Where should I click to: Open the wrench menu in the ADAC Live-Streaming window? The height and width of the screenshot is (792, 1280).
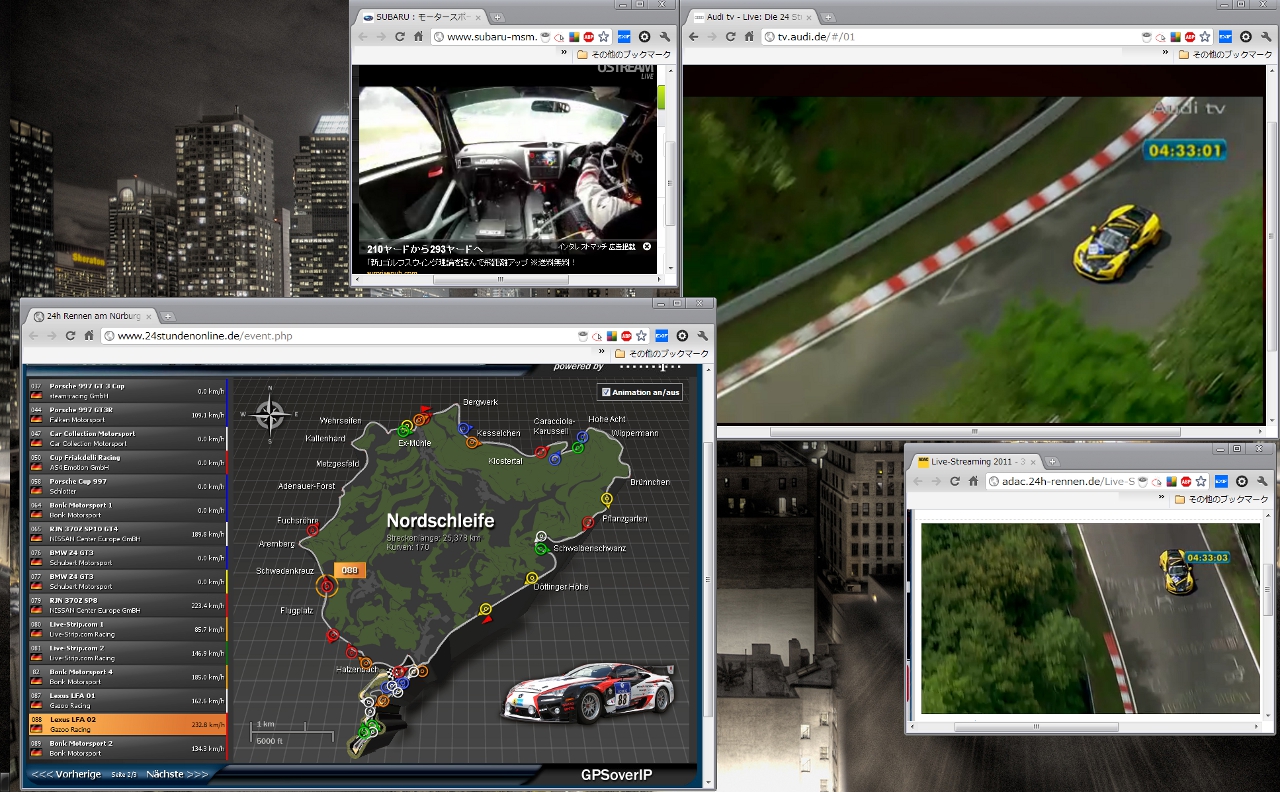[1263, 481]
